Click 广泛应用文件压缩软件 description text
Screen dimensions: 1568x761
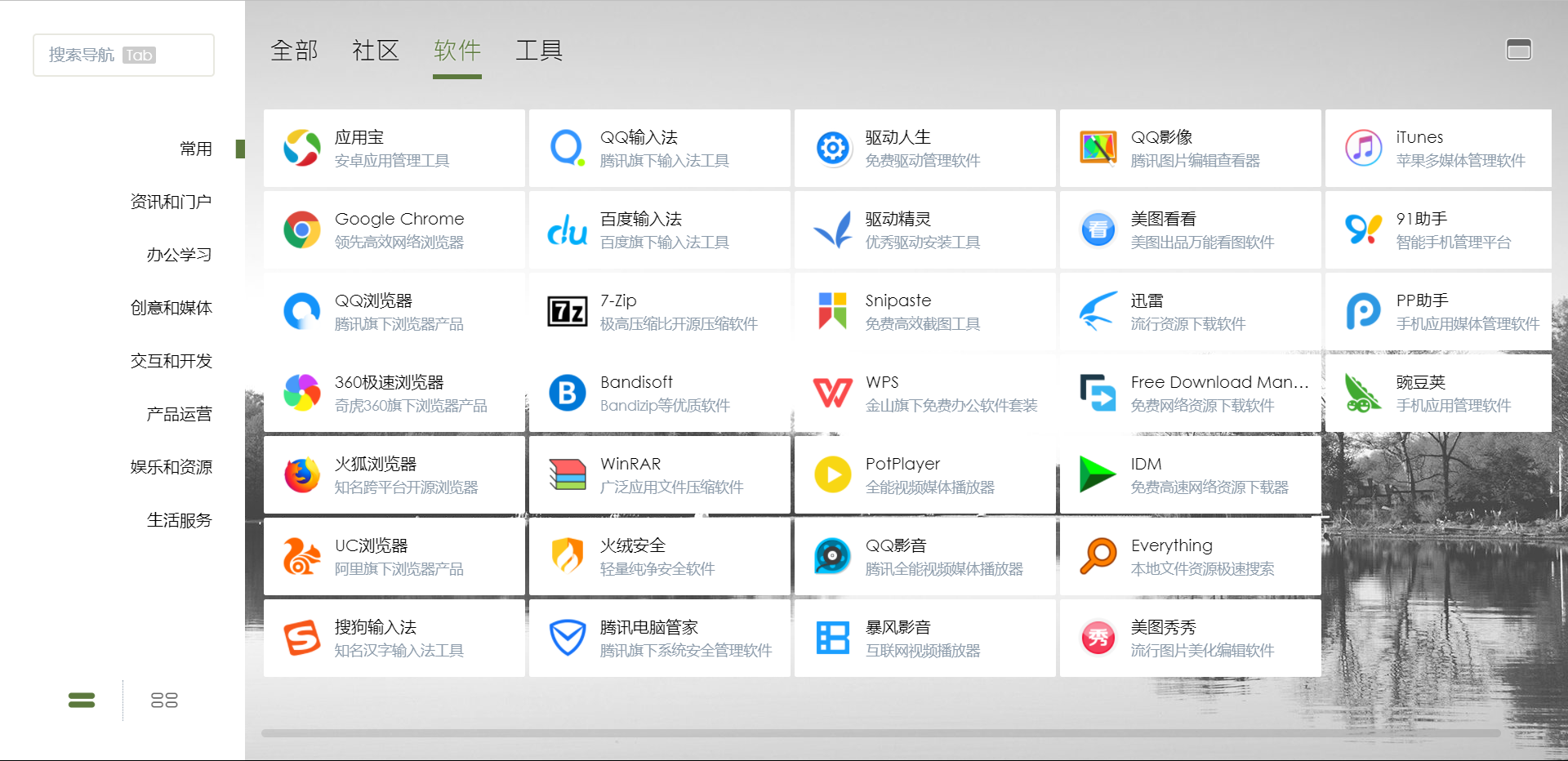pos(671,487)
